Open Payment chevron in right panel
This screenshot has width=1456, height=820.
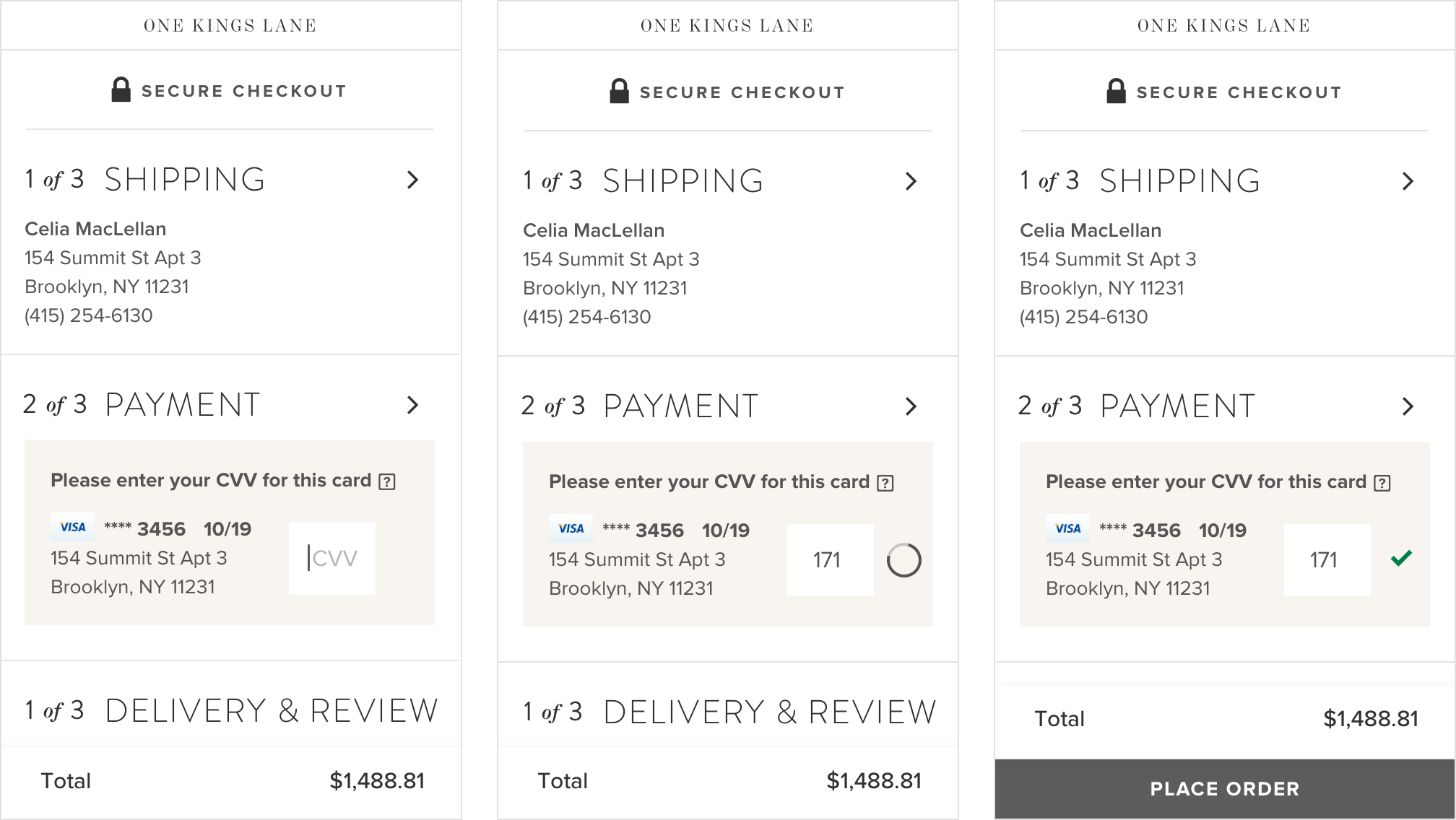(1408, 406)
